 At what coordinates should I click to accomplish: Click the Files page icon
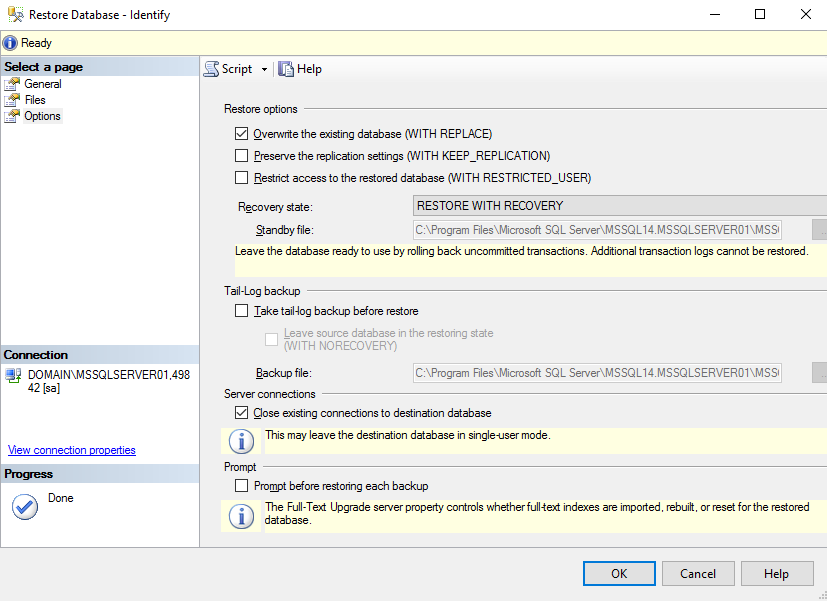(x=12, y=100)
